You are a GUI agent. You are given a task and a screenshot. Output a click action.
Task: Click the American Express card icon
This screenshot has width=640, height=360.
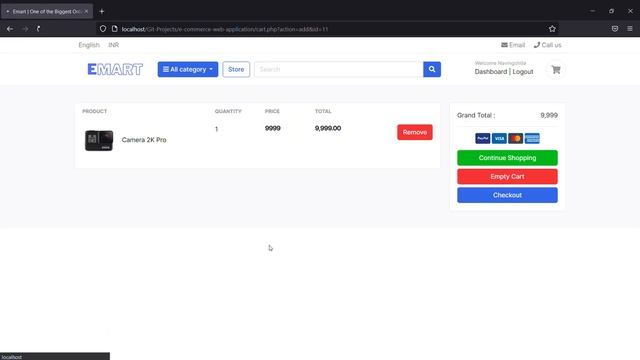532,138
